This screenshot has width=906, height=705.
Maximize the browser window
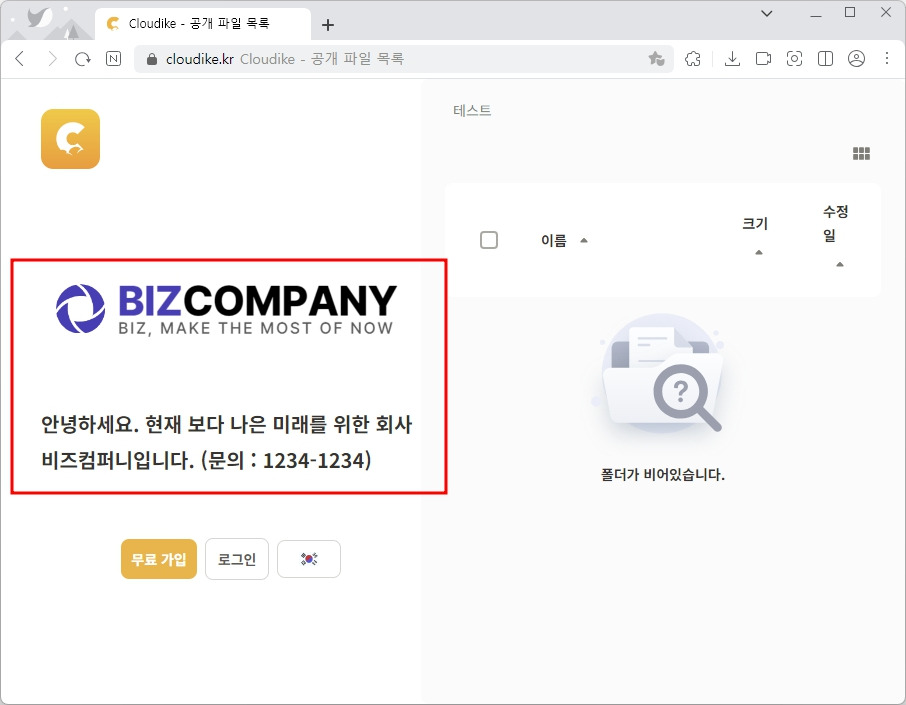coord(850,12)
